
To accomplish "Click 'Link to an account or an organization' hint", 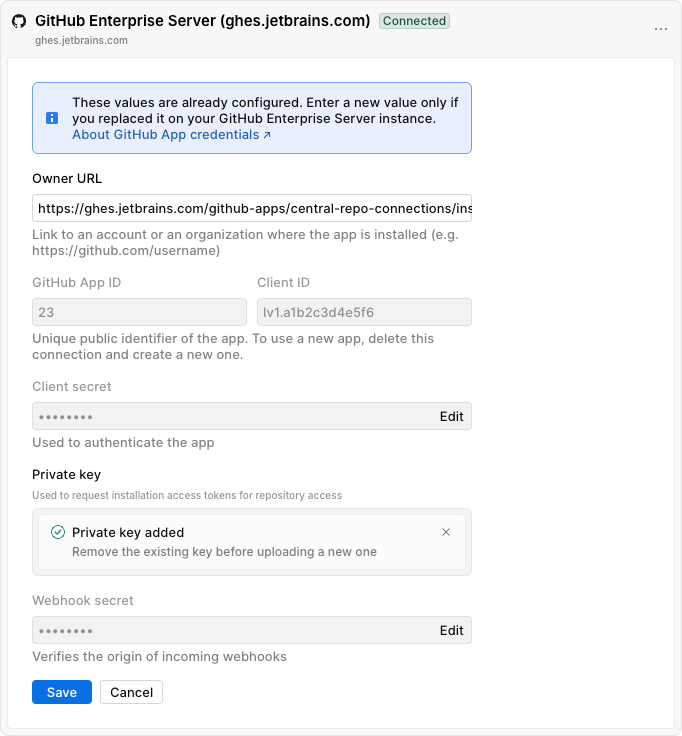I will (x=245, y=242).
